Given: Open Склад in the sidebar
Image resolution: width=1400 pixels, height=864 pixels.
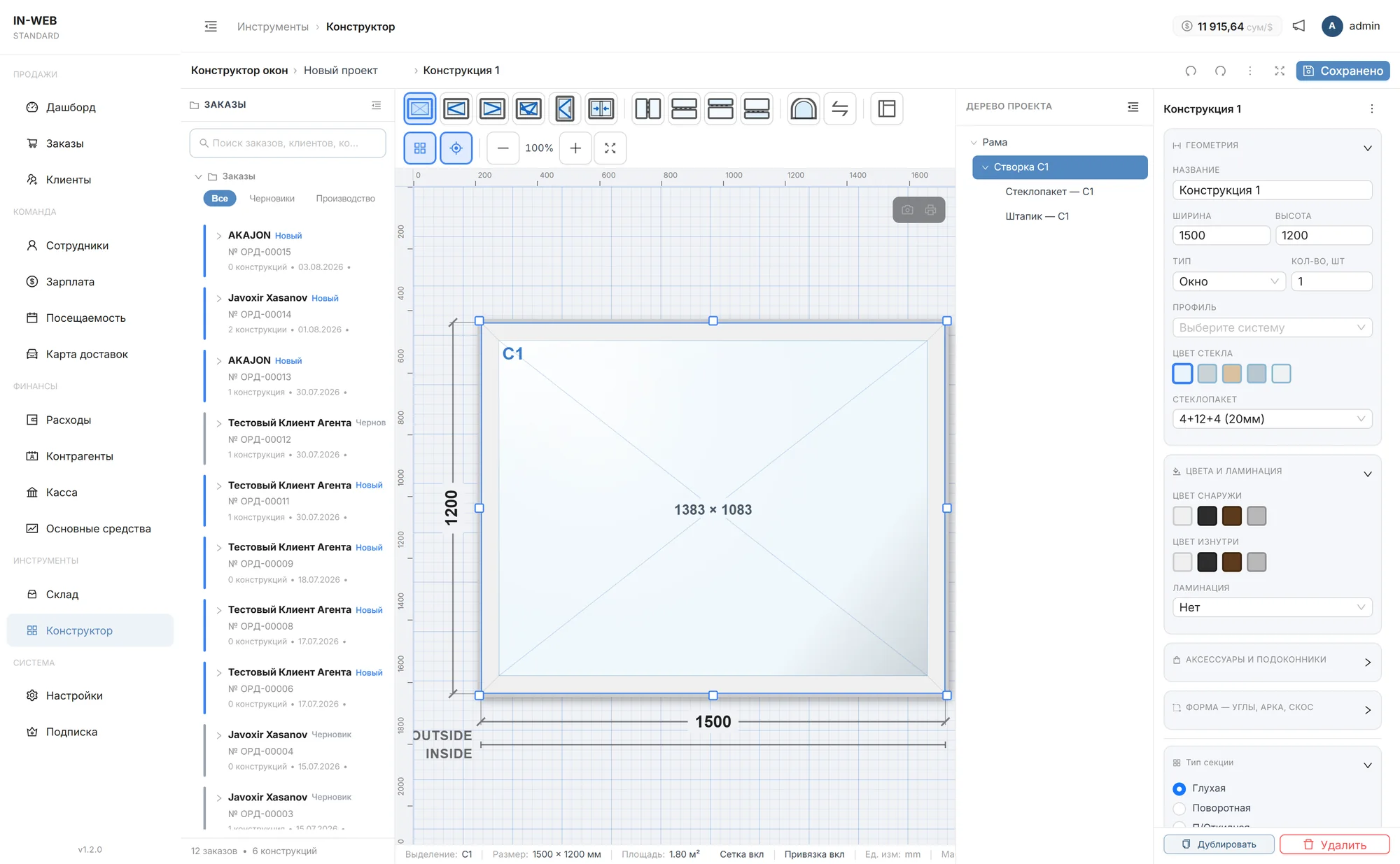Looking at the screenshot, I should pyautogui.click(x=90, y=594).
